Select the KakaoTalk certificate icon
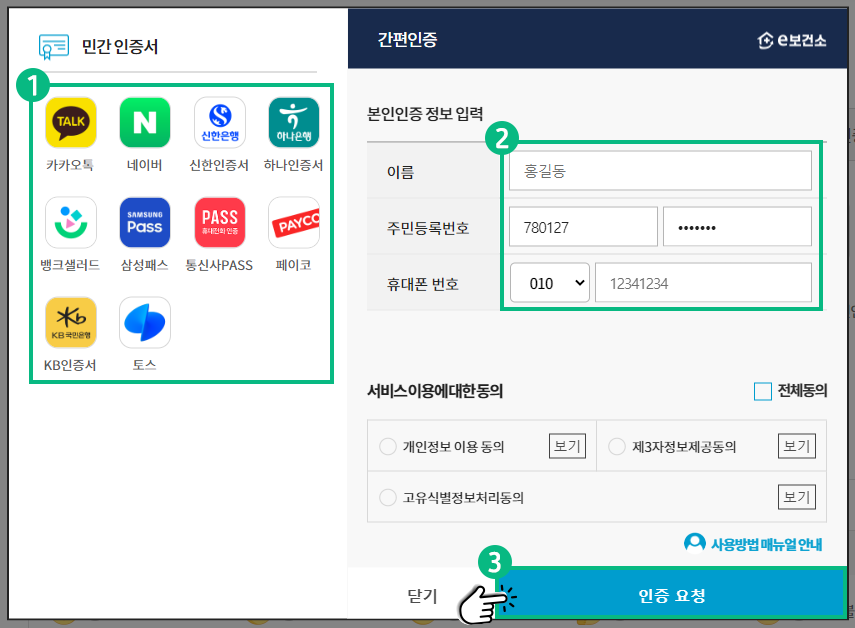The height and width of the screenshot is (628, 855). click(71, 123)
